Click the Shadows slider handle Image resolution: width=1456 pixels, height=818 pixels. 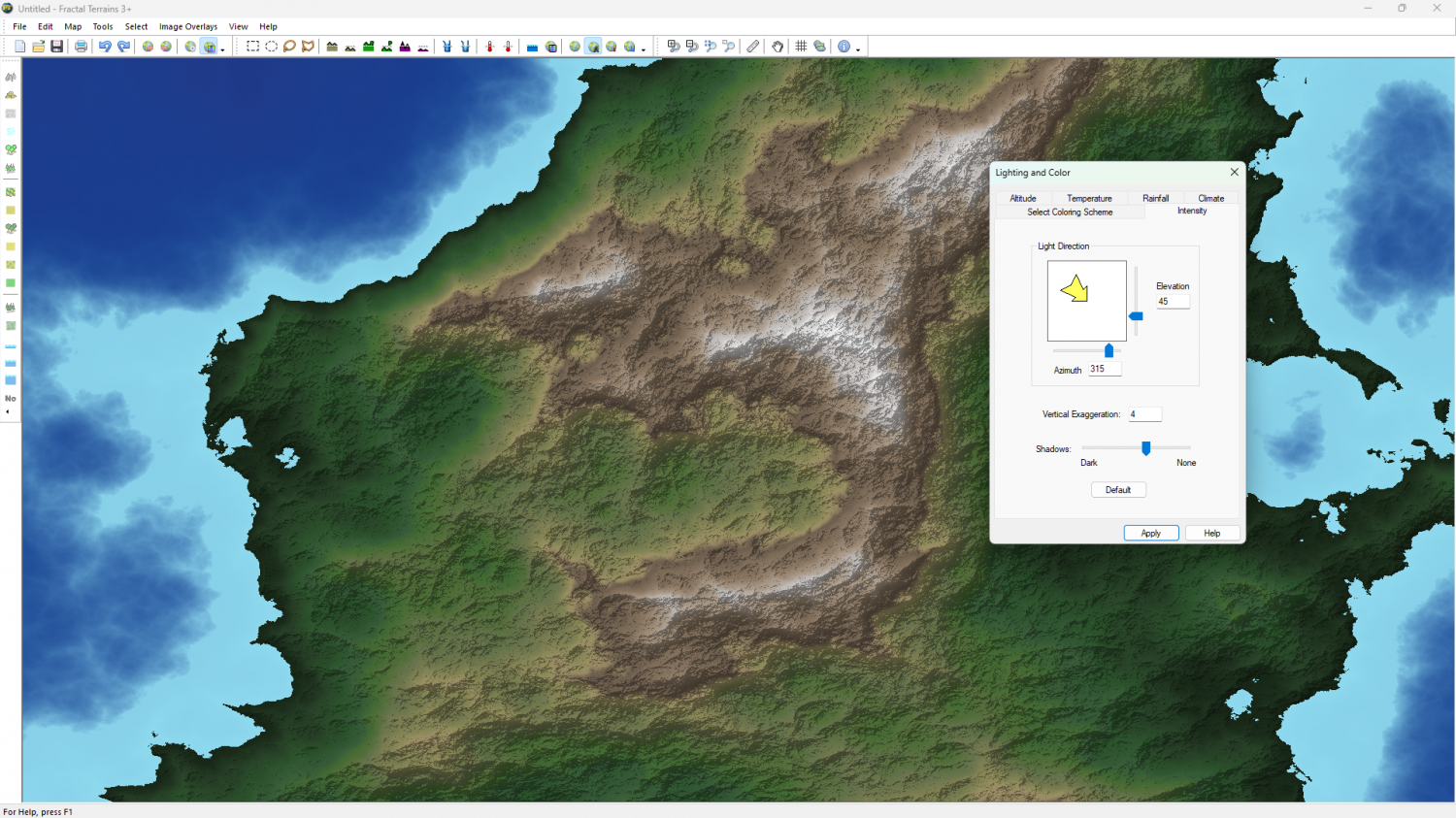[x=1146, y=448]
